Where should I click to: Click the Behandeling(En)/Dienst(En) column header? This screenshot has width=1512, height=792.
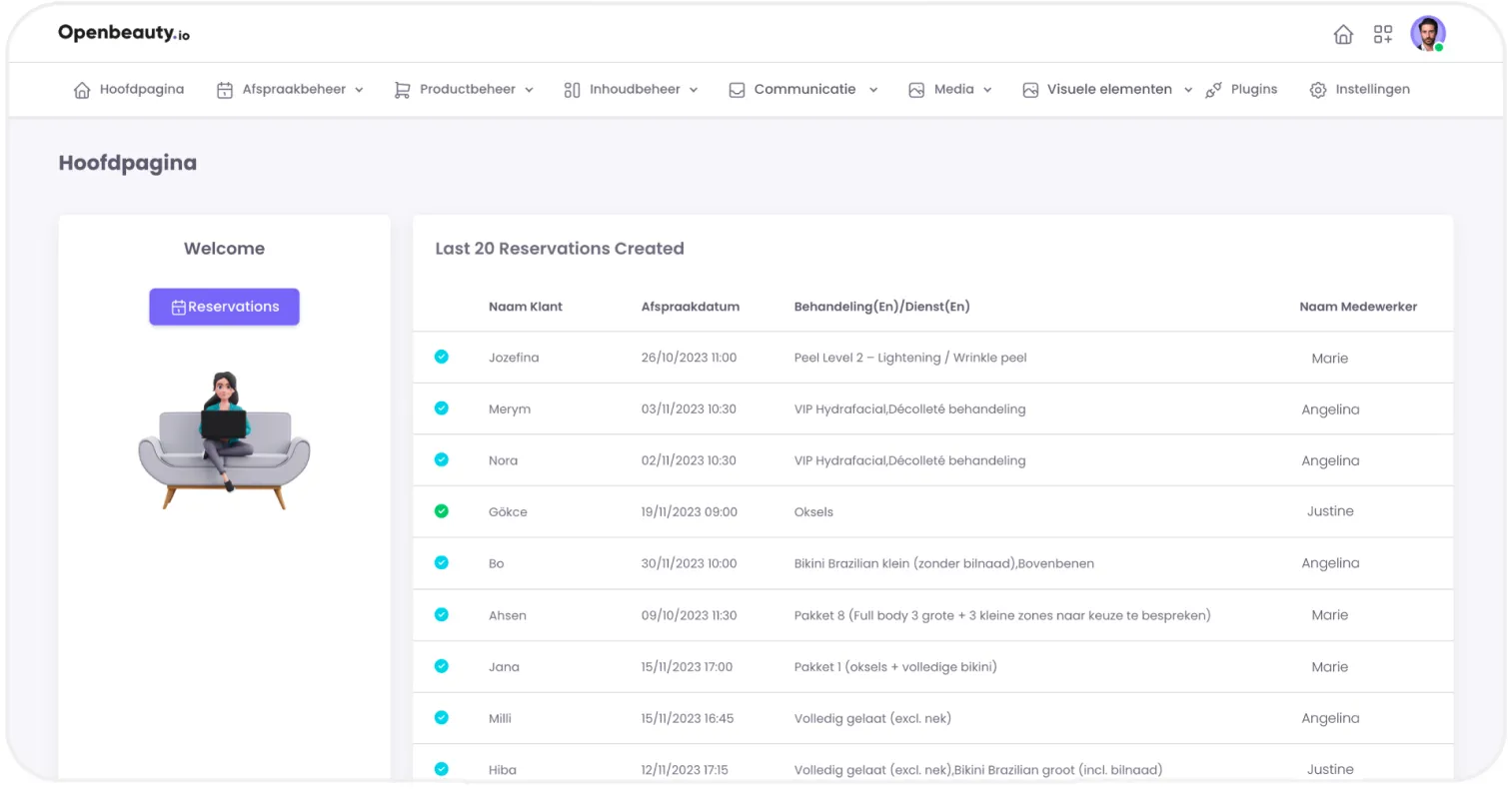click(x=882, y=307)
